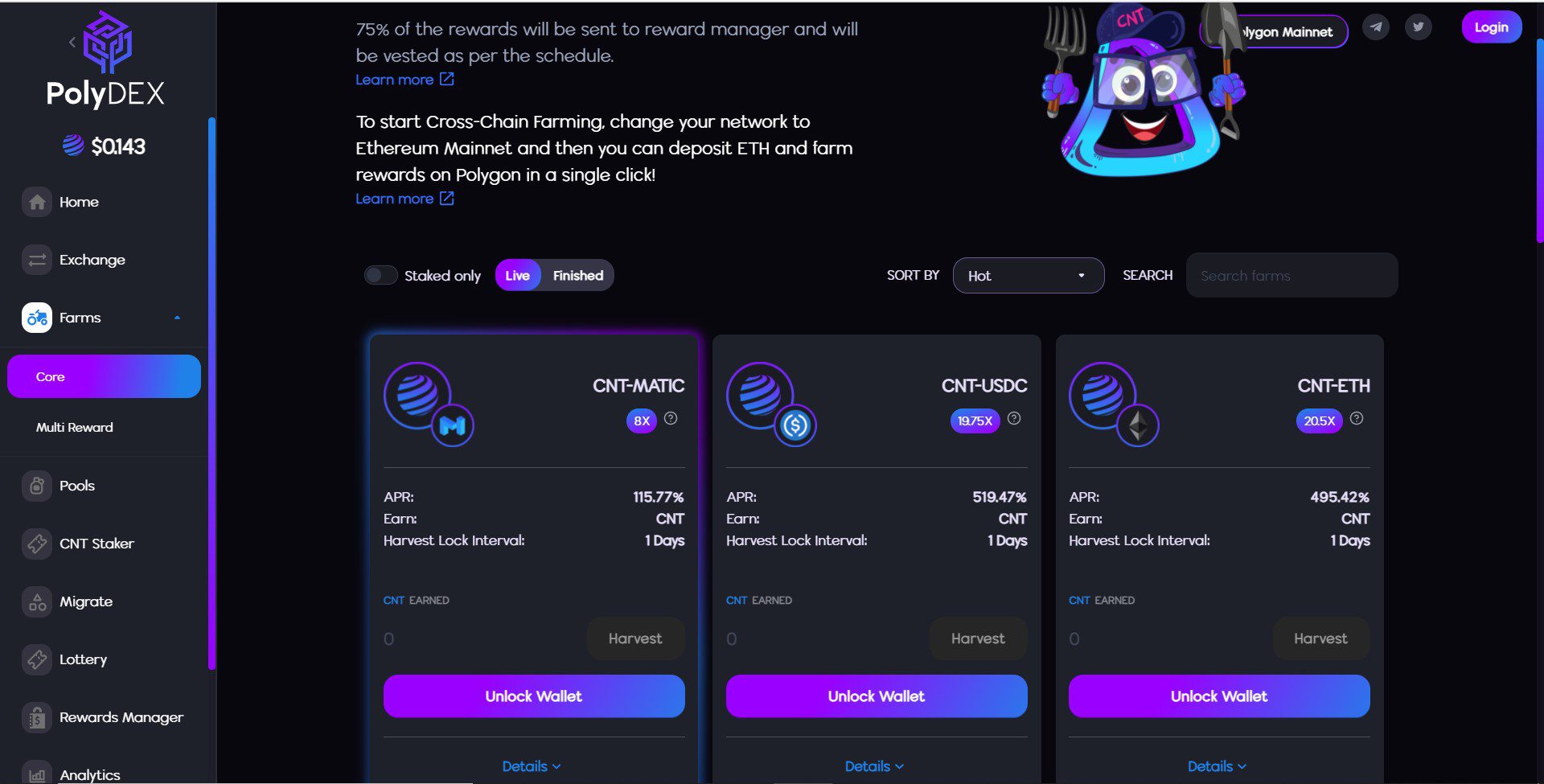Image resolution: width=1544 pixels, height=784 pixels.
Task: Select the Live farms toggle
Action: pyautogui.click(x=517, y=276)
